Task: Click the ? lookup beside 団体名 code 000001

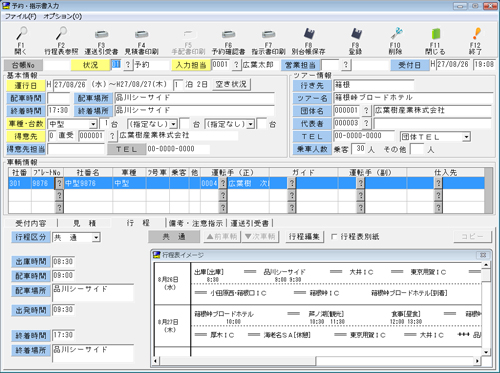Action: tap(366, 111)
